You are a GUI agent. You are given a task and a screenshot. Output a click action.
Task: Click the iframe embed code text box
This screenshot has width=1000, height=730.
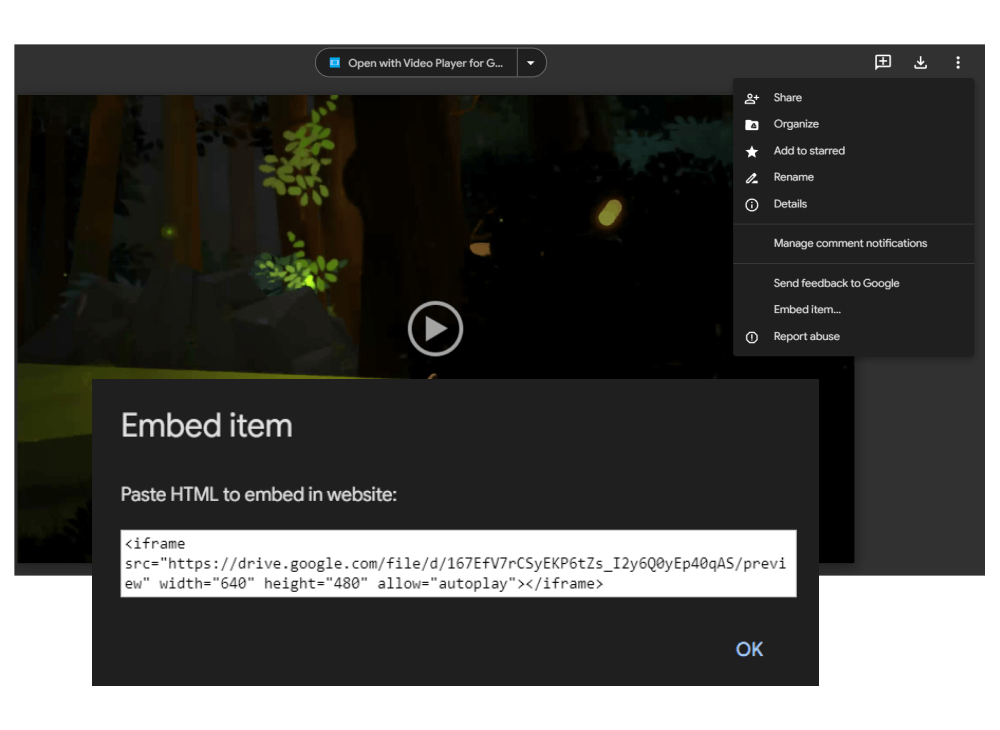458,564
